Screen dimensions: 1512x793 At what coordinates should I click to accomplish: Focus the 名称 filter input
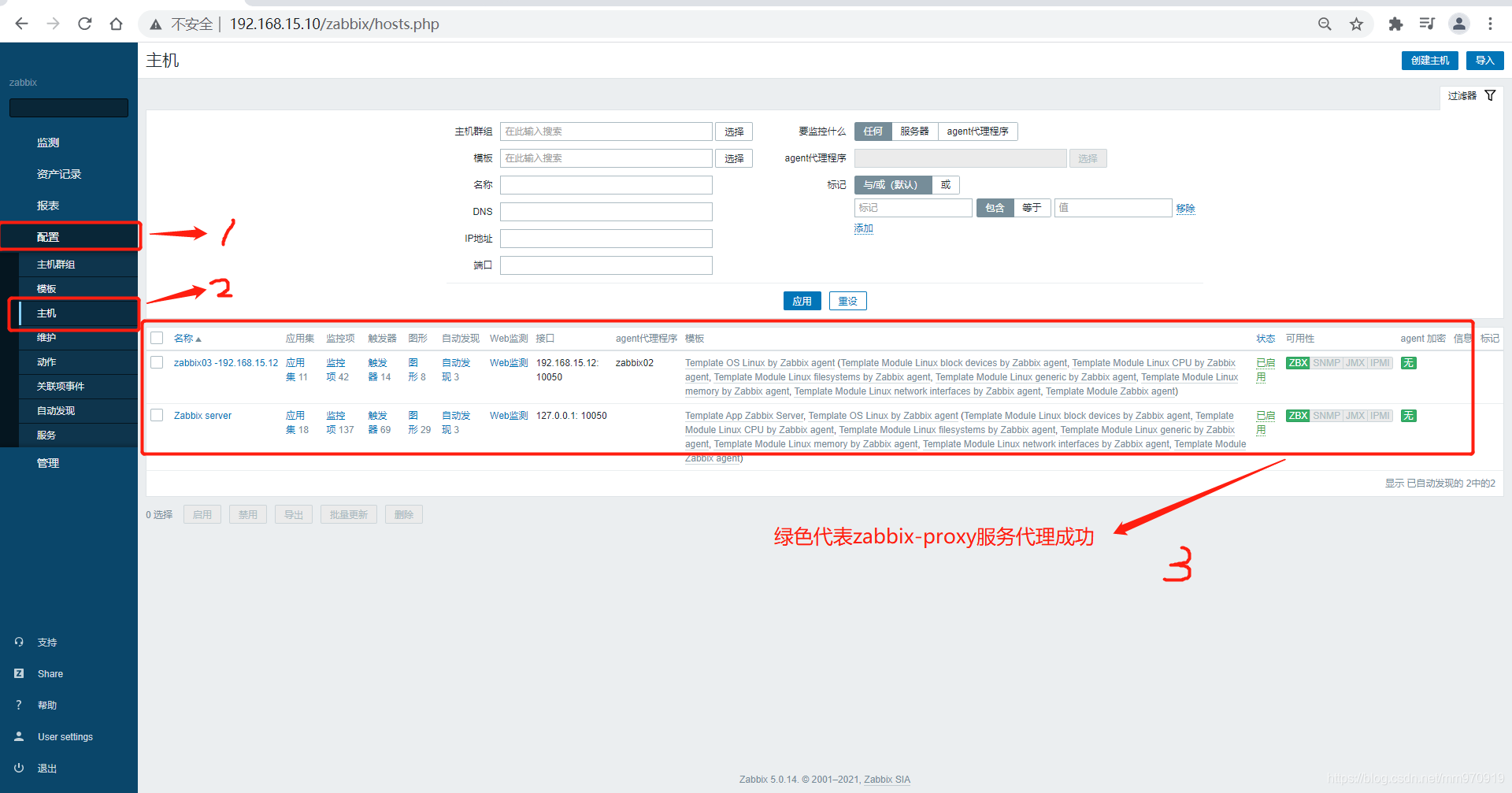(x=606, y=185)
